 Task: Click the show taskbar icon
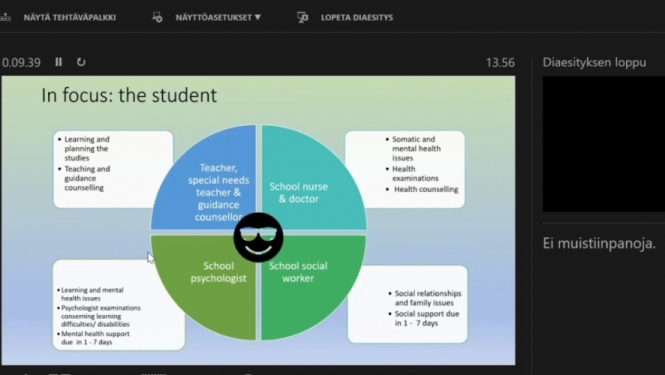click(x=5, y=17)
